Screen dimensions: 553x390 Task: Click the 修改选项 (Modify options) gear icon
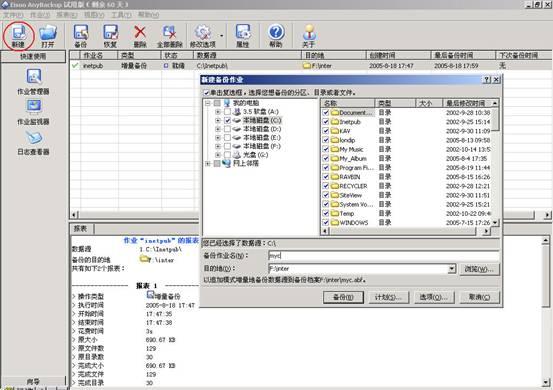coord(203,35)
